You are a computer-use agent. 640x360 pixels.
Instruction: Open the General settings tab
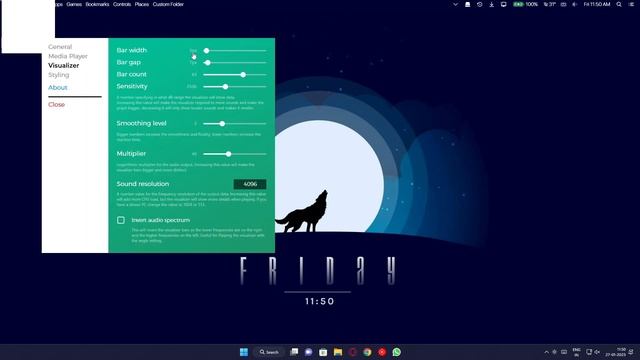click(x=60, y=47)
